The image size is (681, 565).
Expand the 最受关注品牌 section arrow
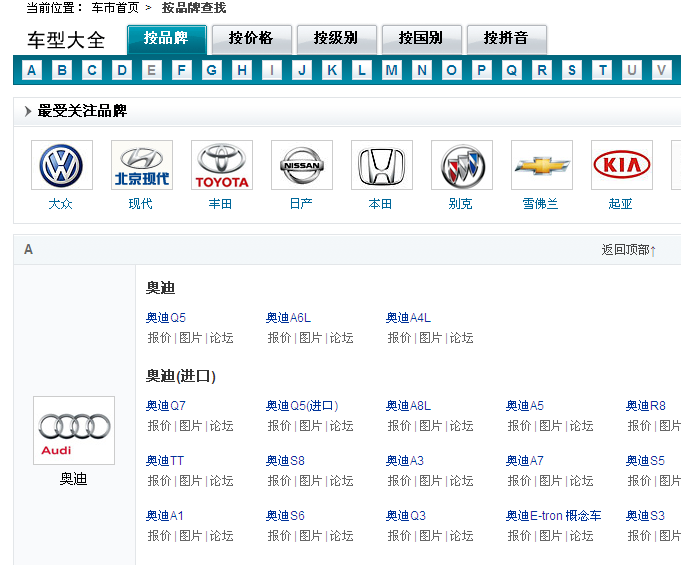28,111
